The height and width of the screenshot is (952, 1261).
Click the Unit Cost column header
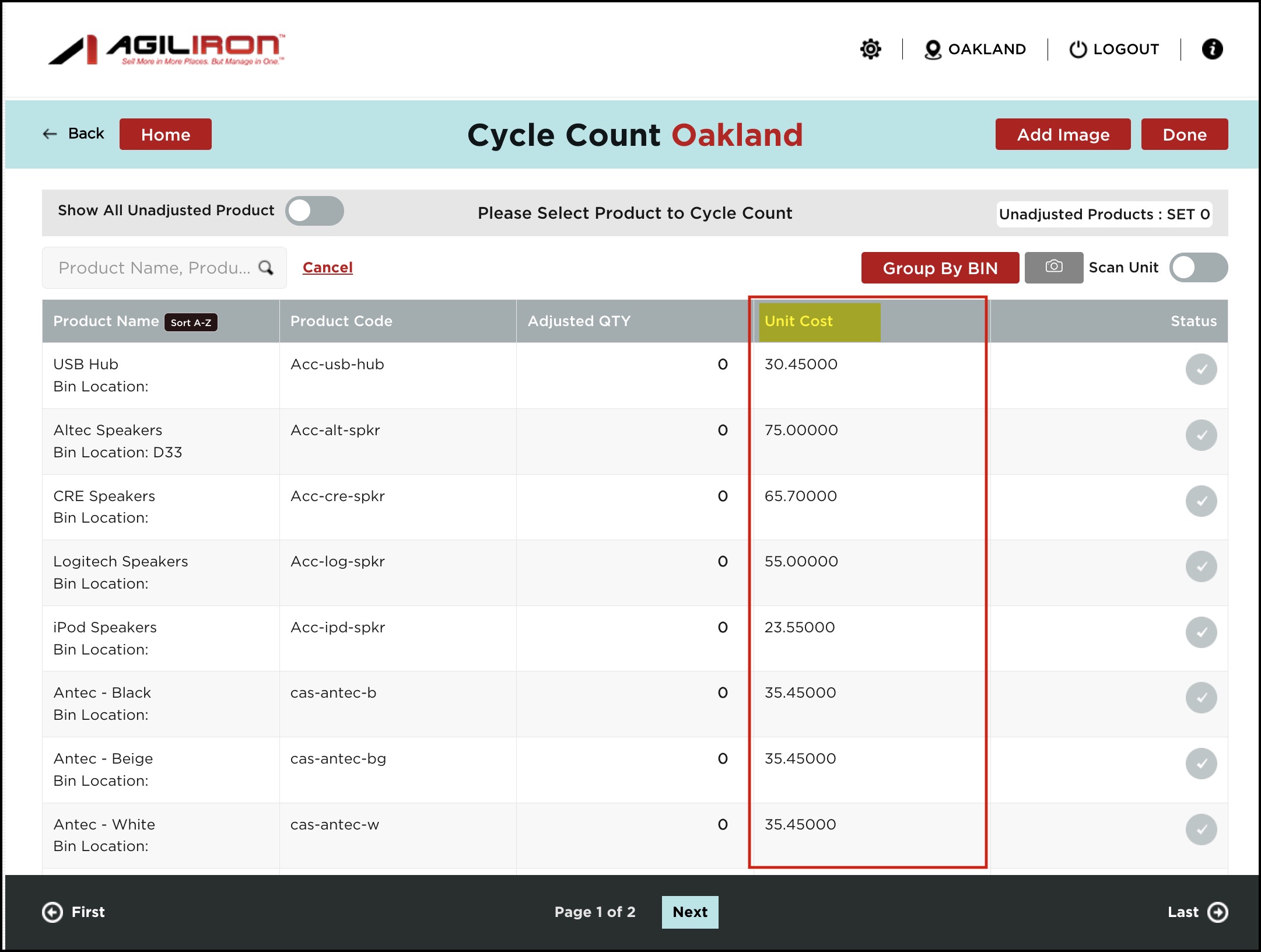click(x=798, y=321)
